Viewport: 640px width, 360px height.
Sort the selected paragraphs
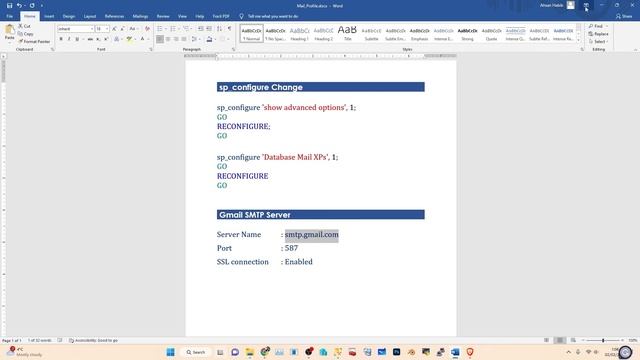pos(220,29)
